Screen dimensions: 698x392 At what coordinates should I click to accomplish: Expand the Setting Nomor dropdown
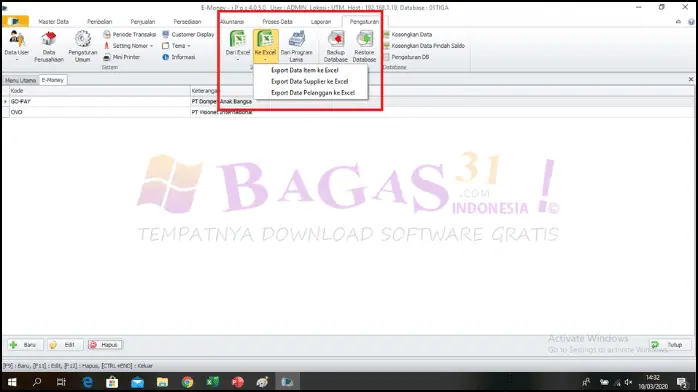coord(151,46)
